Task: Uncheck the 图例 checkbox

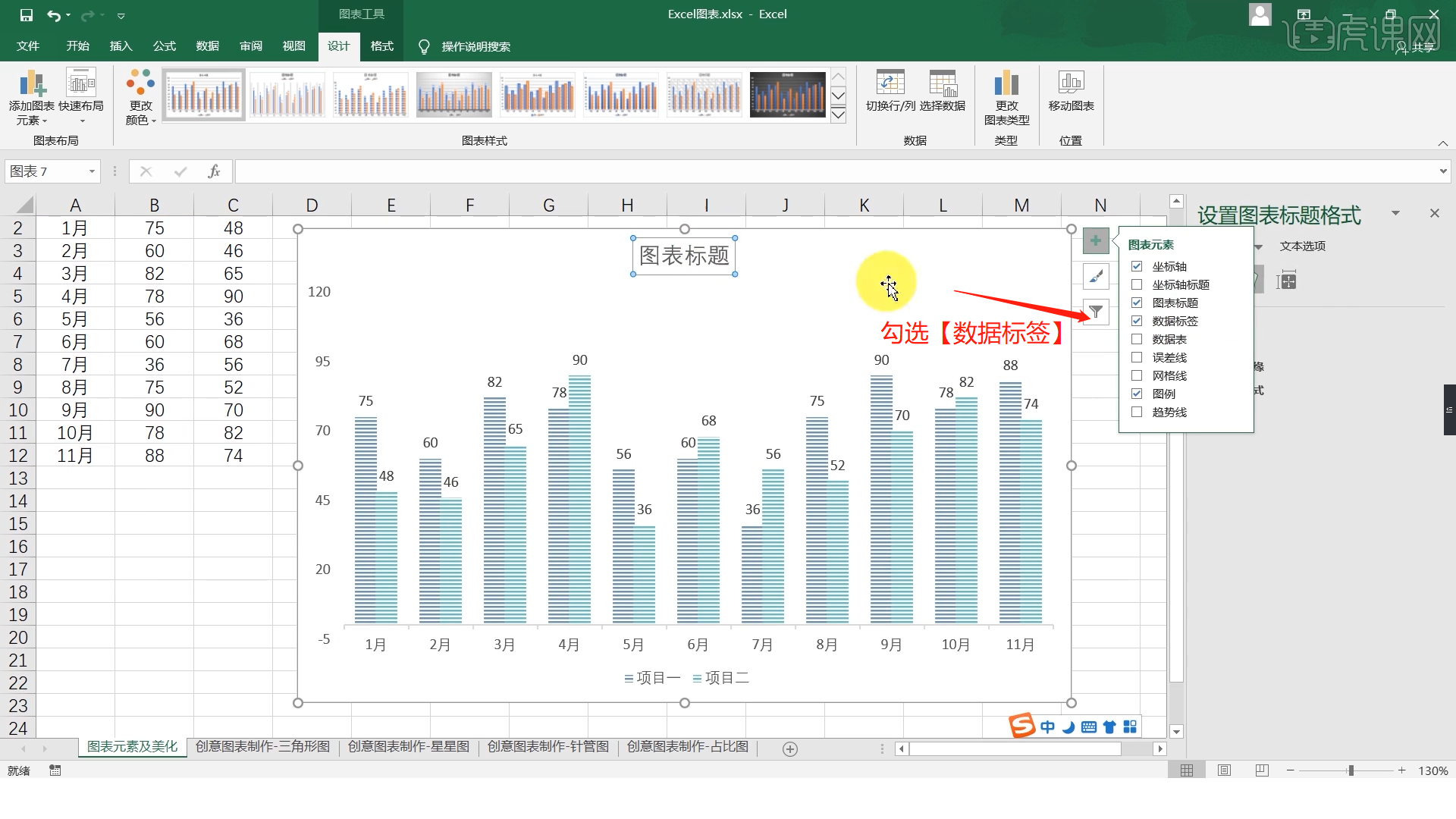Action: click(1137, 394)
